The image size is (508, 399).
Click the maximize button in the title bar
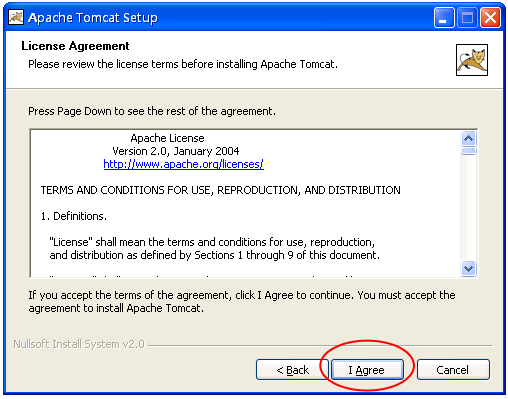pos(467,18)
